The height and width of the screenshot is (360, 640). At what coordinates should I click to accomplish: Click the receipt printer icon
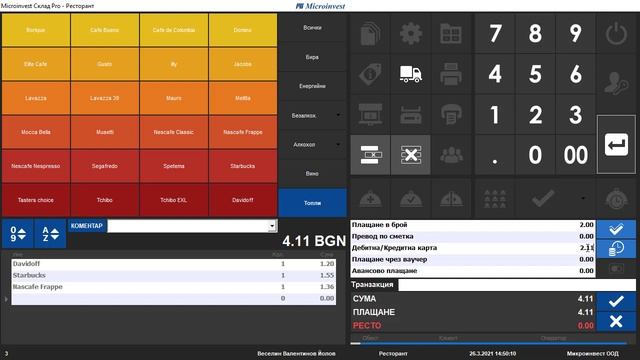[451, 114]
